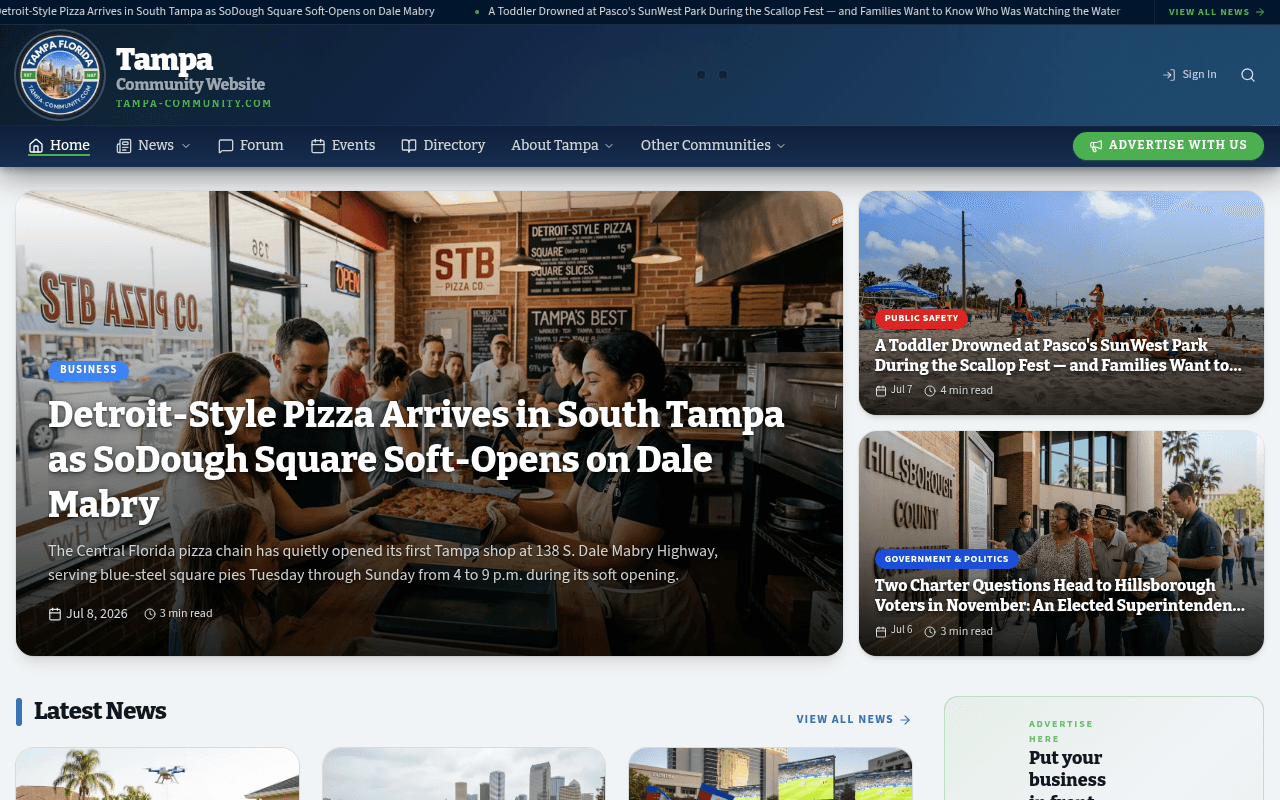Image resolution: width=1280 pixels, height=800 pixels.
Task: Click the house icon beside Home
Action: point(36,146)
